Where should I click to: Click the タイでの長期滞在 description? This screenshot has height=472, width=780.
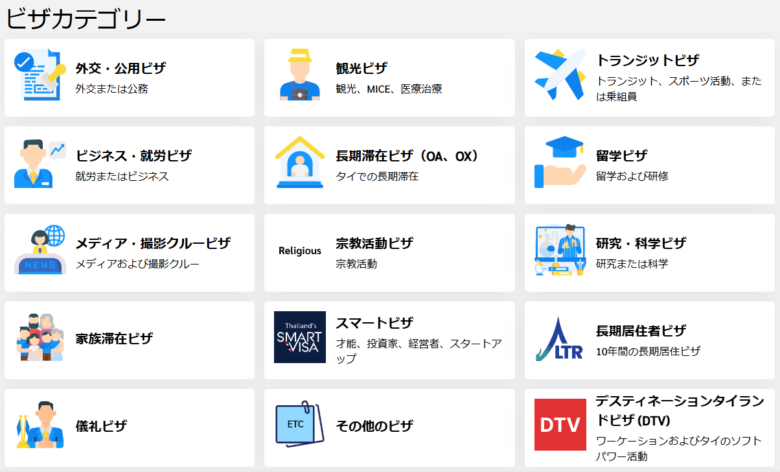377,177
